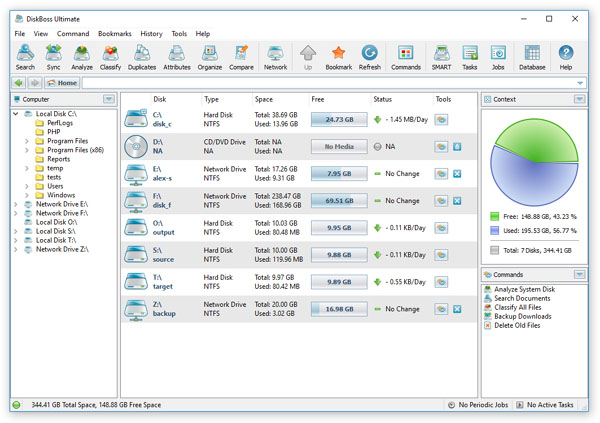Disconnect network drive E: using X icon

click(x=457, y=174)
